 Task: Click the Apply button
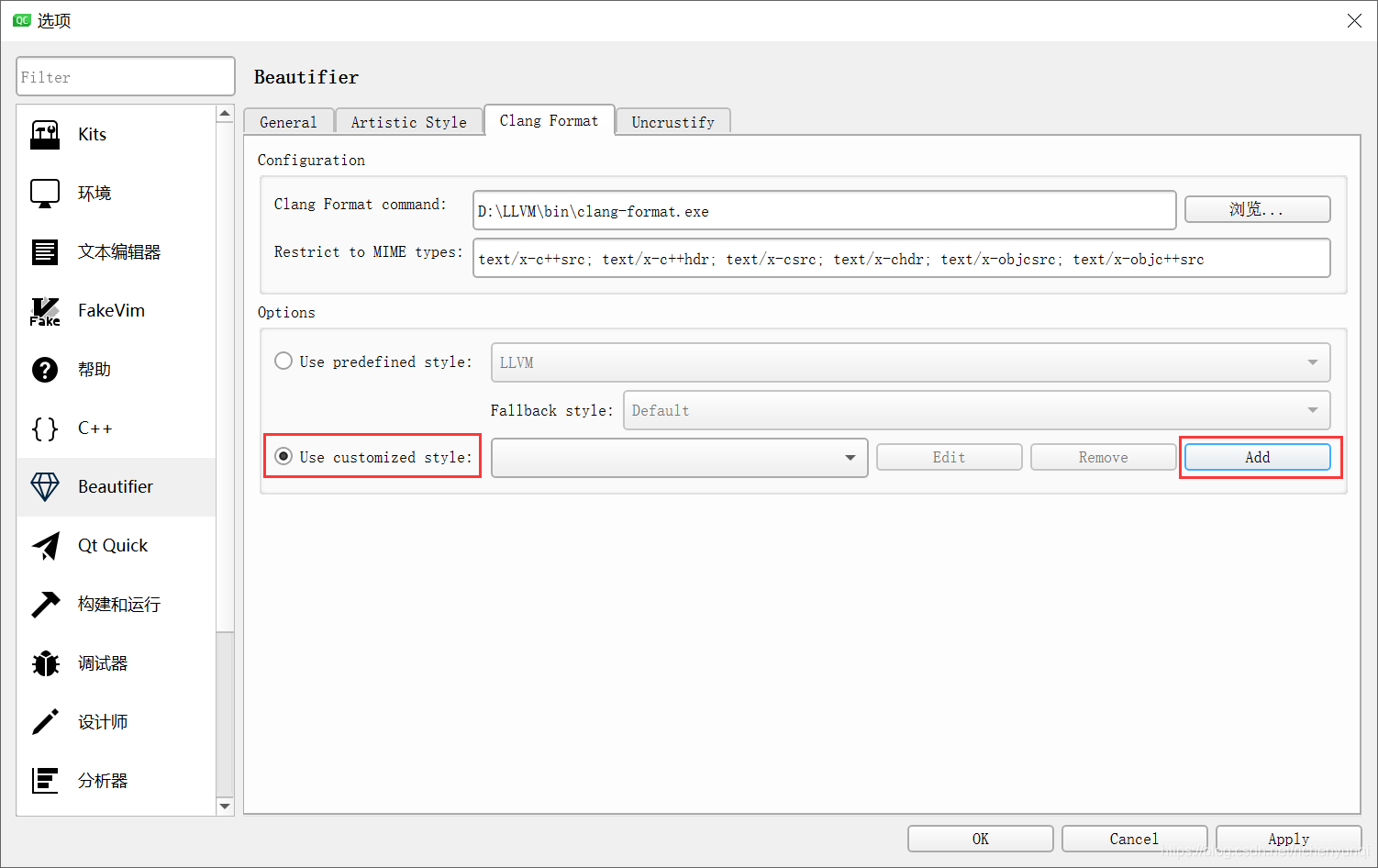(1289, 839)
